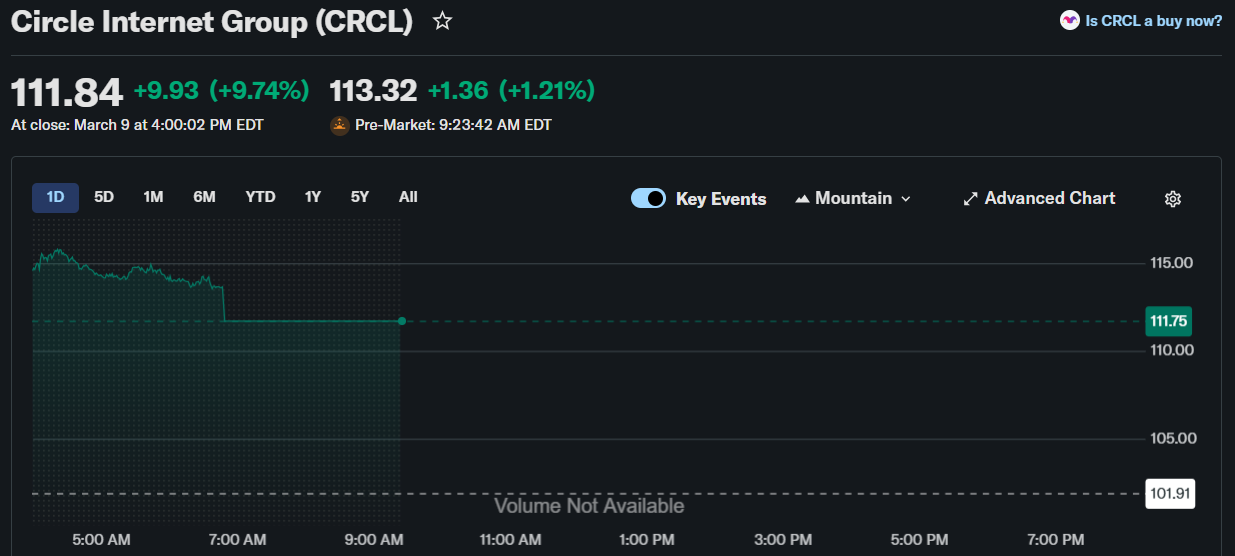Show year-to-date YTD chart
1235x556 pixels.
point(260,197)
